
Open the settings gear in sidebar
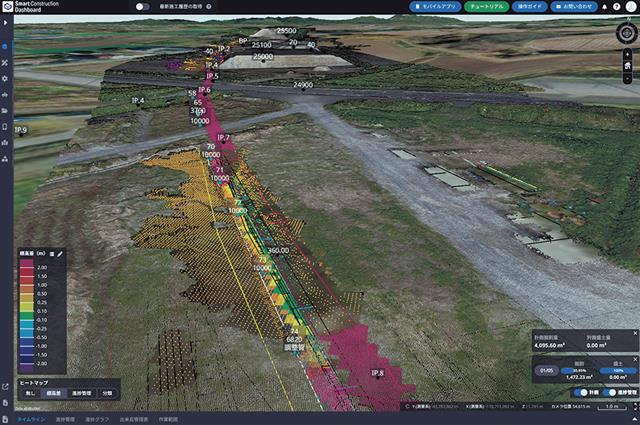(x=5, y=78)
